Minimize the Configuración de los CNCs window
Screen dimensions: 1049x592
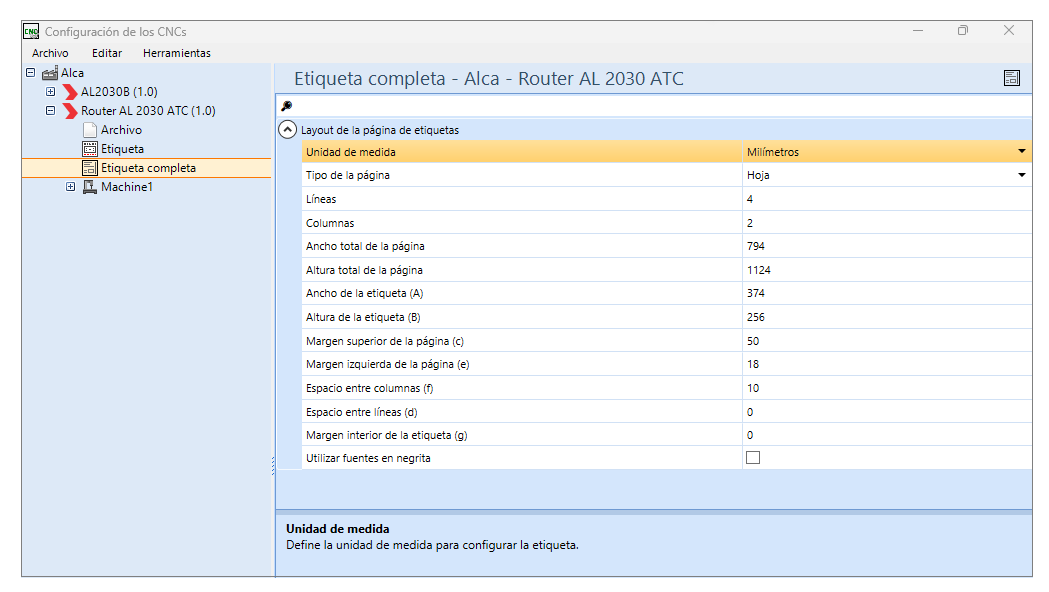pos(918,30)
